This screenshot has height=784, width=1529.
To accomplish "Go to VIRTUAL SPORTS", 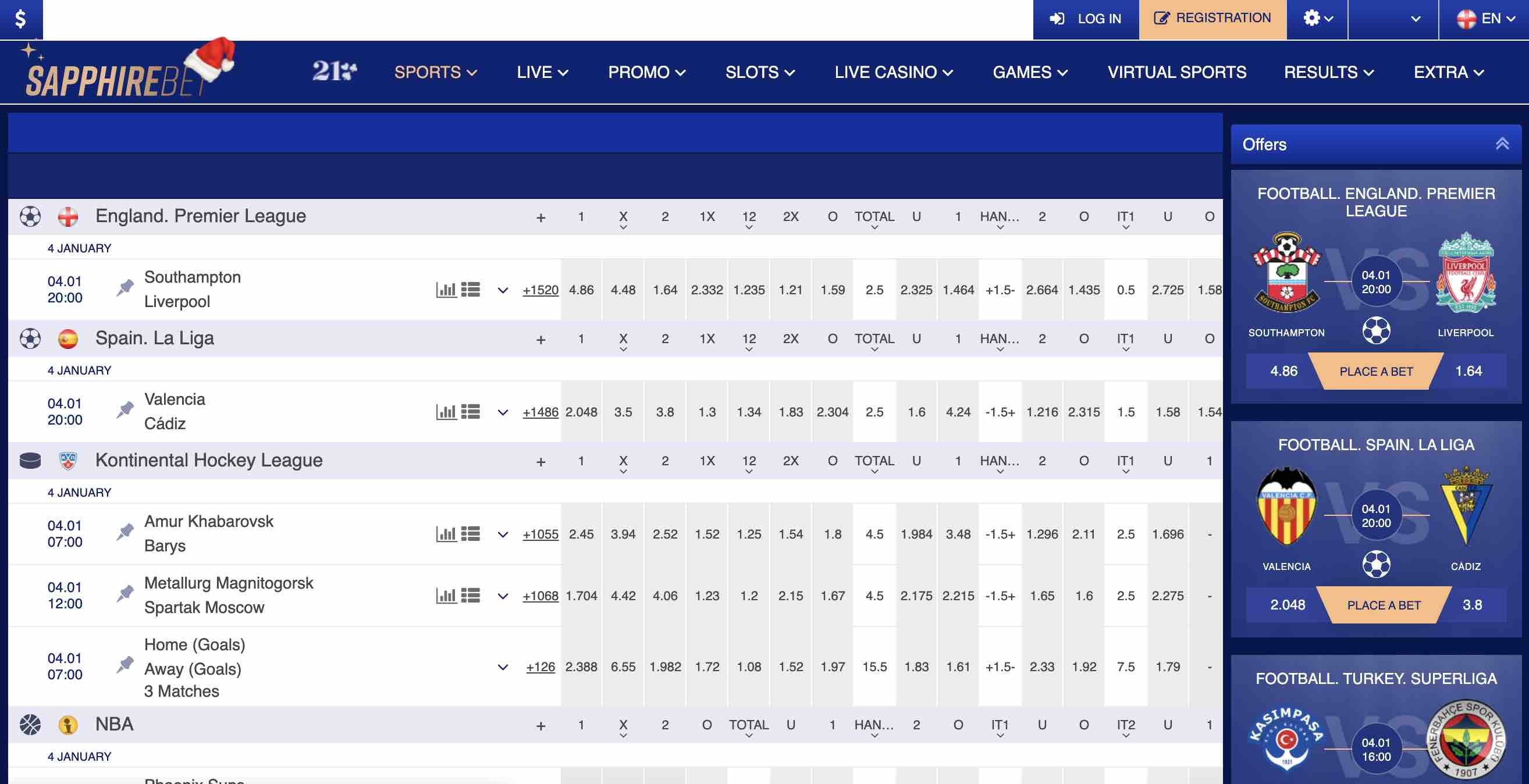I will (1177, 72).
